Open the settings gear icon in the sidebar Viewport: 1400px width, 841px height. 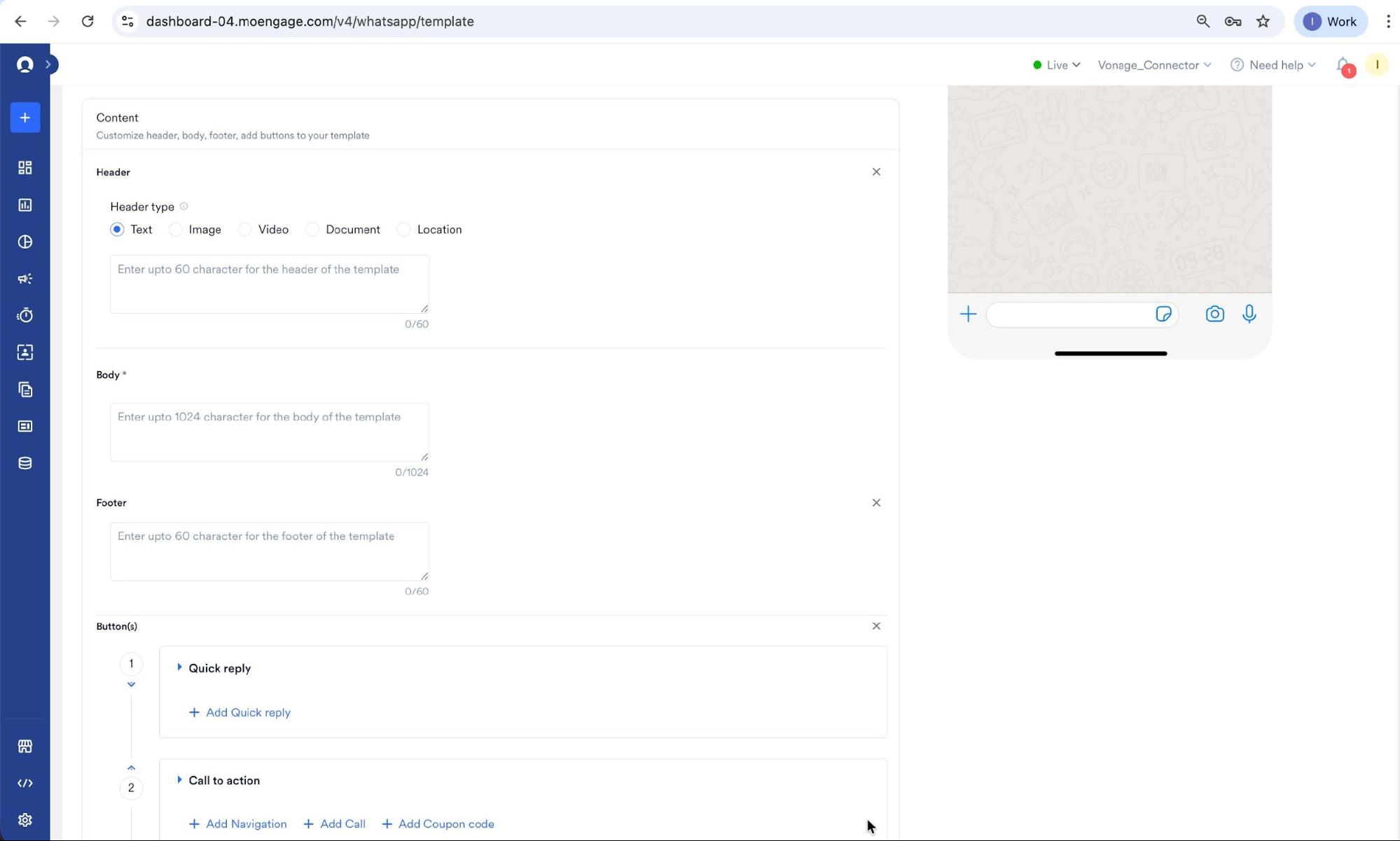pyautogui.click(x=25, y=819)
